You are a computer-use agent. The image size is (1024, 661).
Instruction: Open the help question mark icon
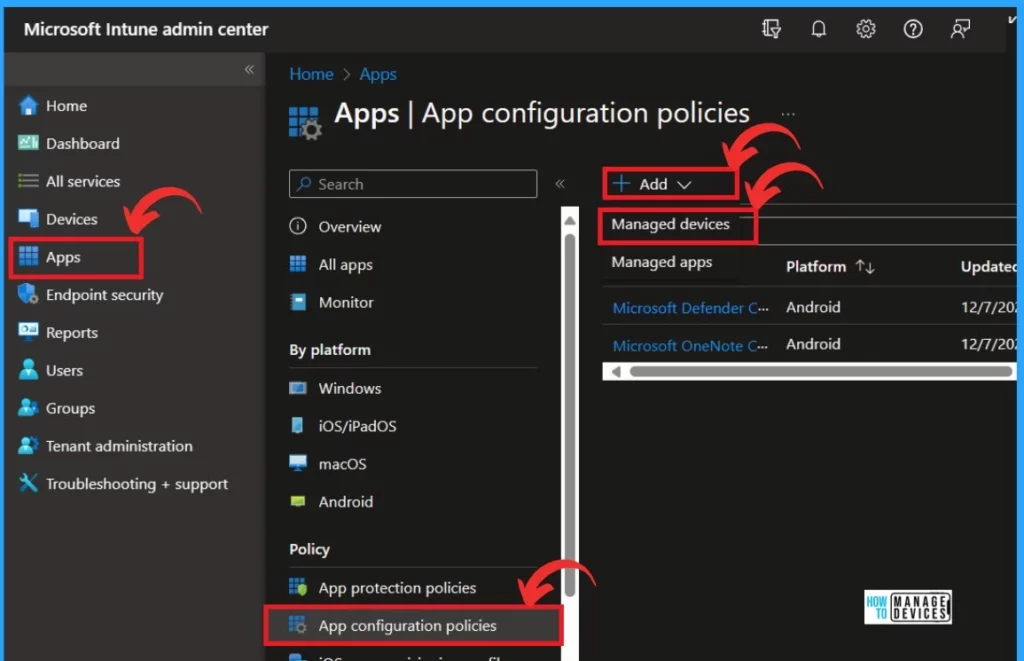tap(912, 29)
